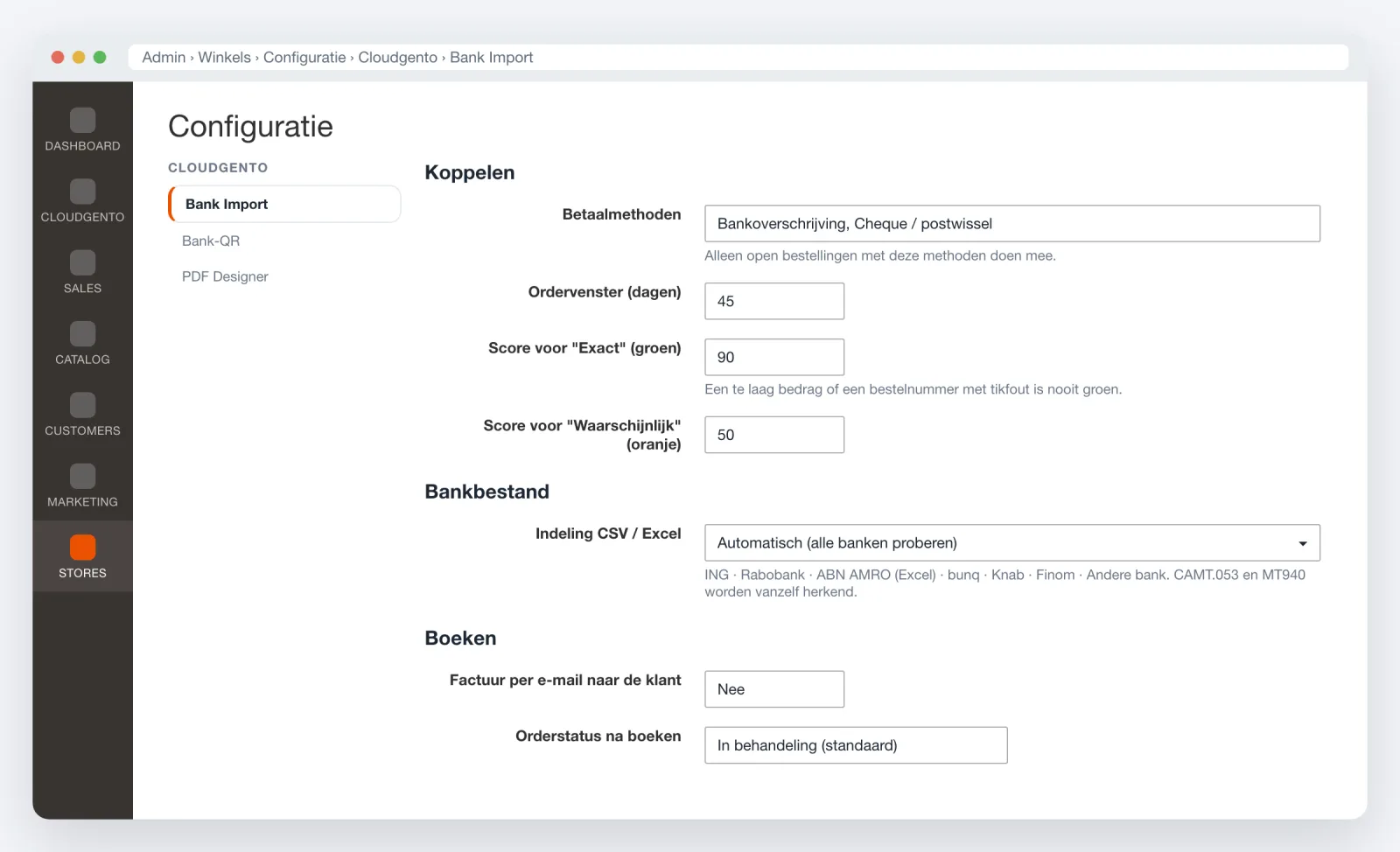Click the Admin breadcrumb
Image resolution: width=1400 pixels, height=852 pixels.
[x=164, y=57]
